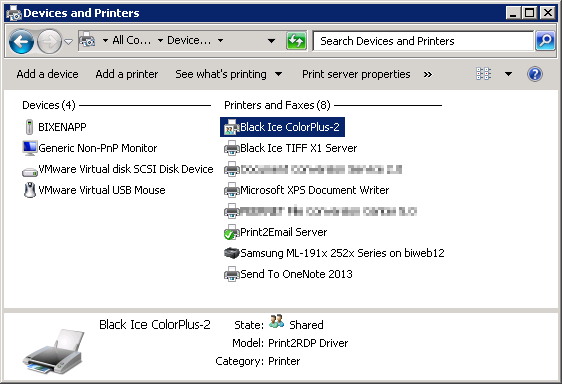The width and height of the screenshot is (562, 384).
Task: Refresh the Devices and Printers view
Action: [296, 41]
